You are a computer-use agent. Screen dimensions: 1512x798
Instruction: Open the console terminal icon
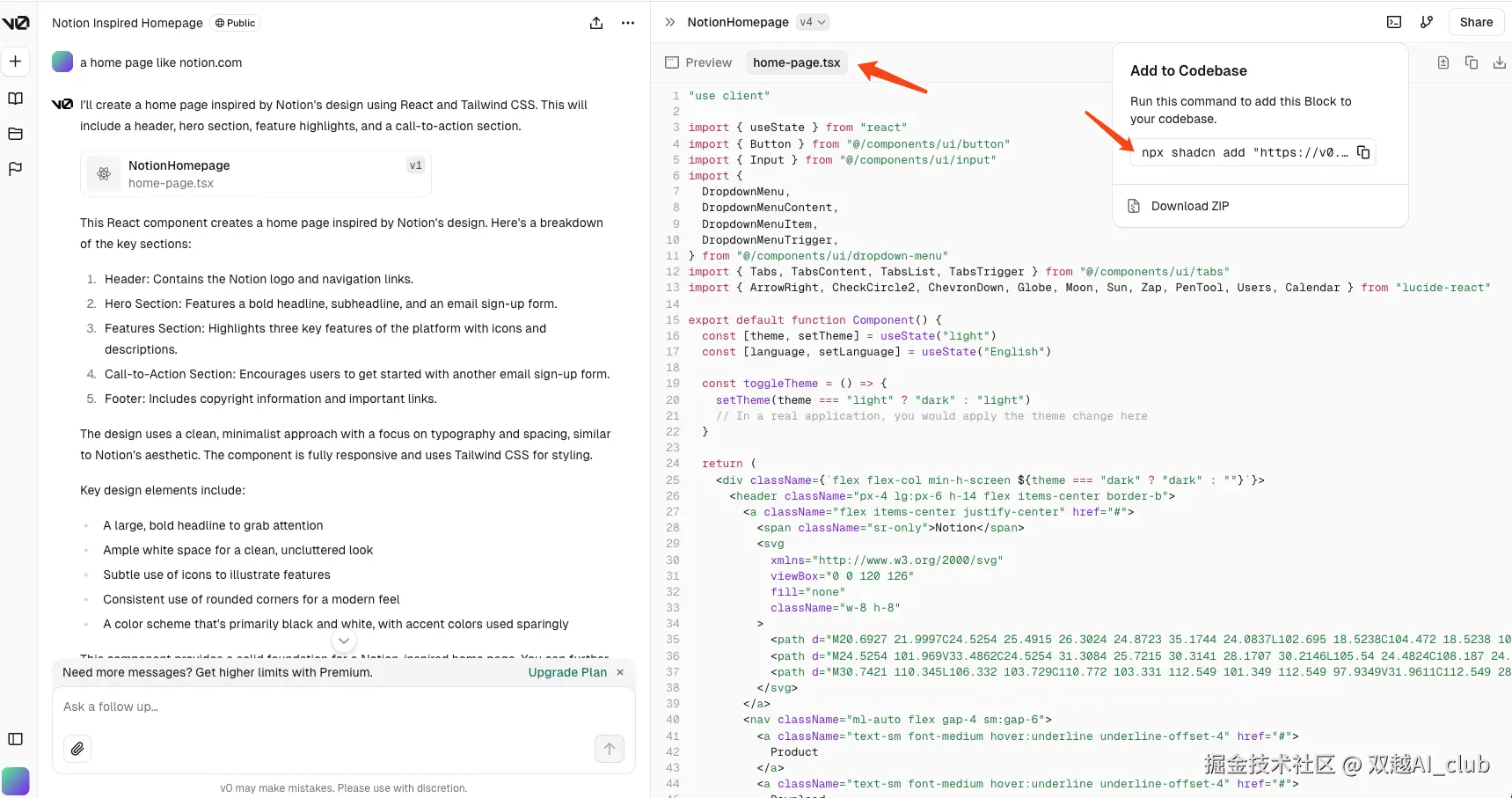1394,22
